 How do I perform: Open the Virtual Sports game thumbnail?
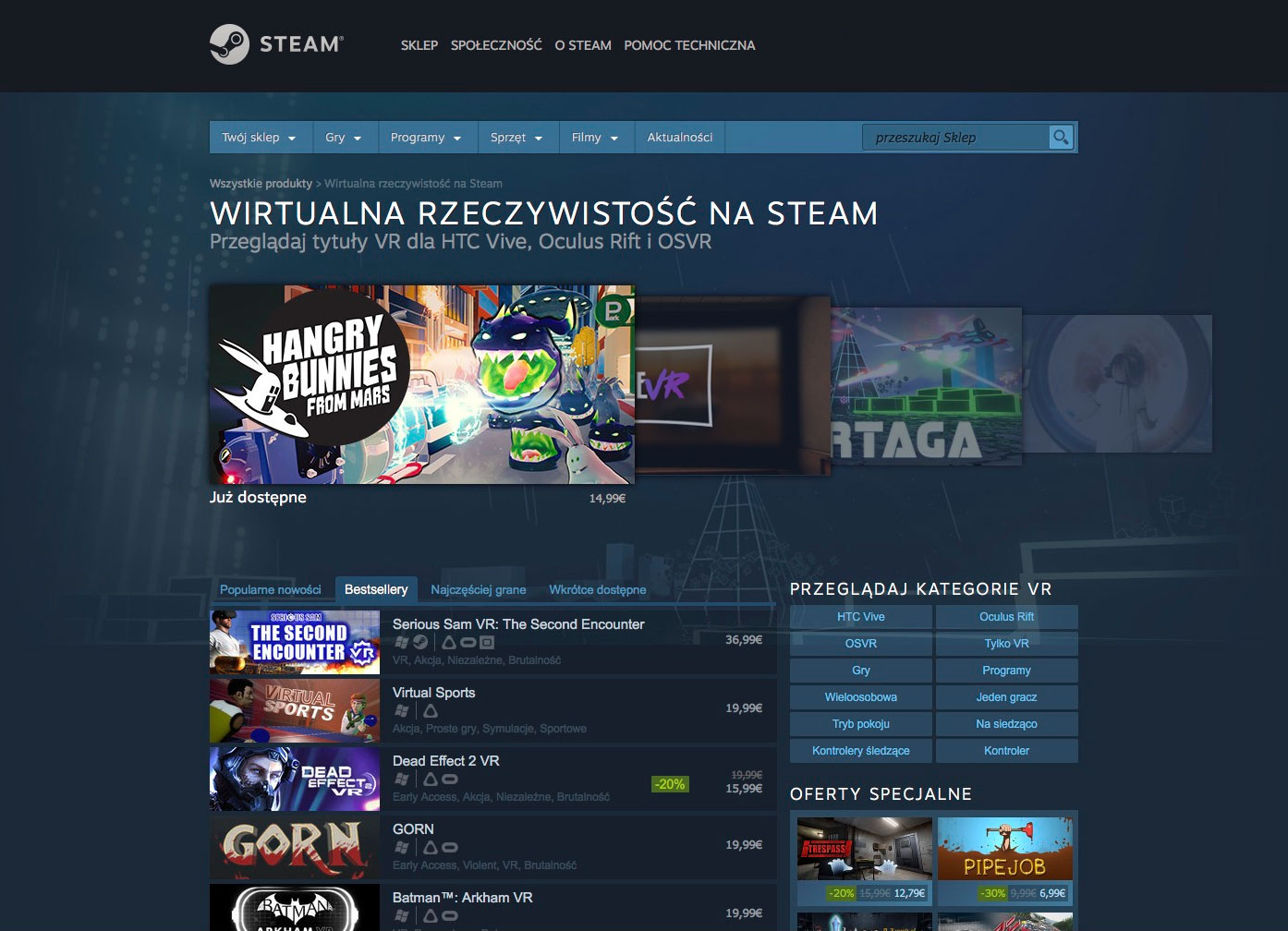[295, 710]
